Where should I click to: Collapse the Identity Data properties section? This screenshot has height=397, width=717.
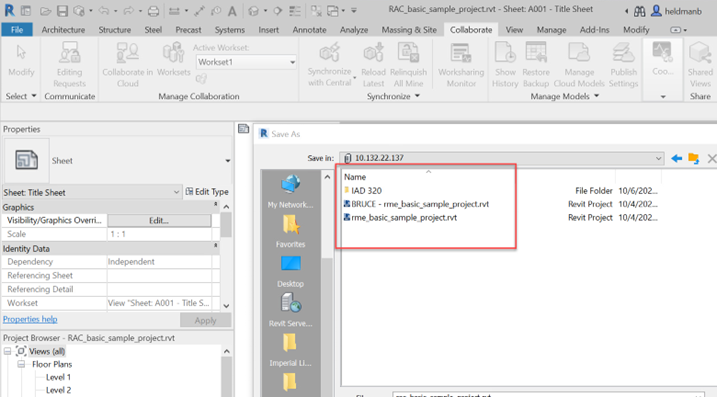(x=215, y=246)
